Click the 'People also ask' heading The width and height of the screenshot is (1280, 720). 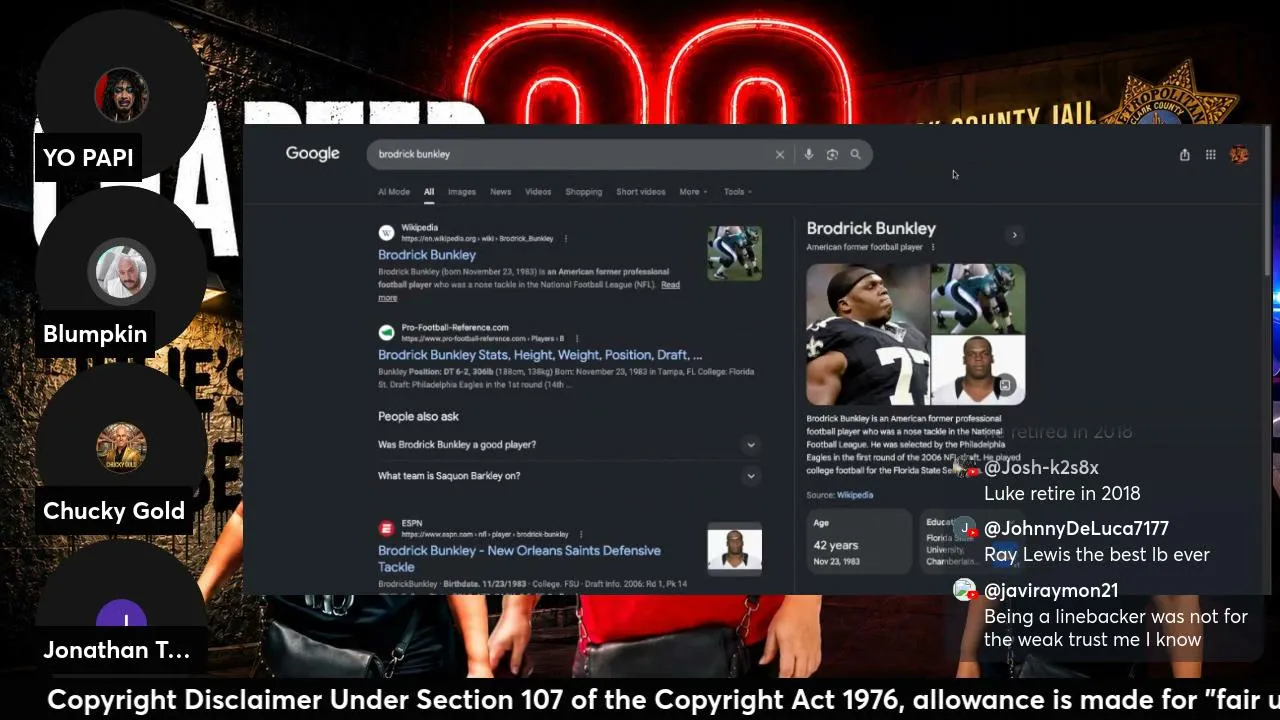coord(418,416)
